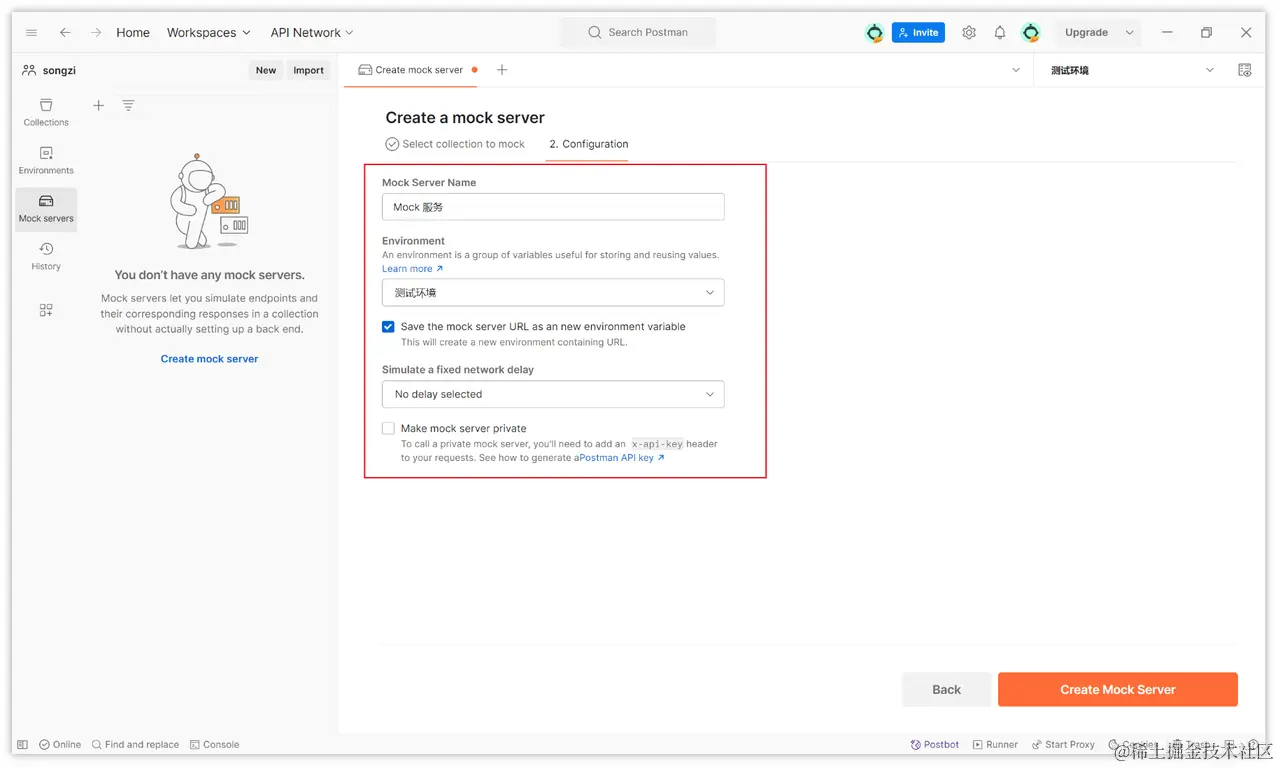Open the 测试环境 environment selector in header
This screenshot has height=768, width=1280.
(x=1132, y=70)
